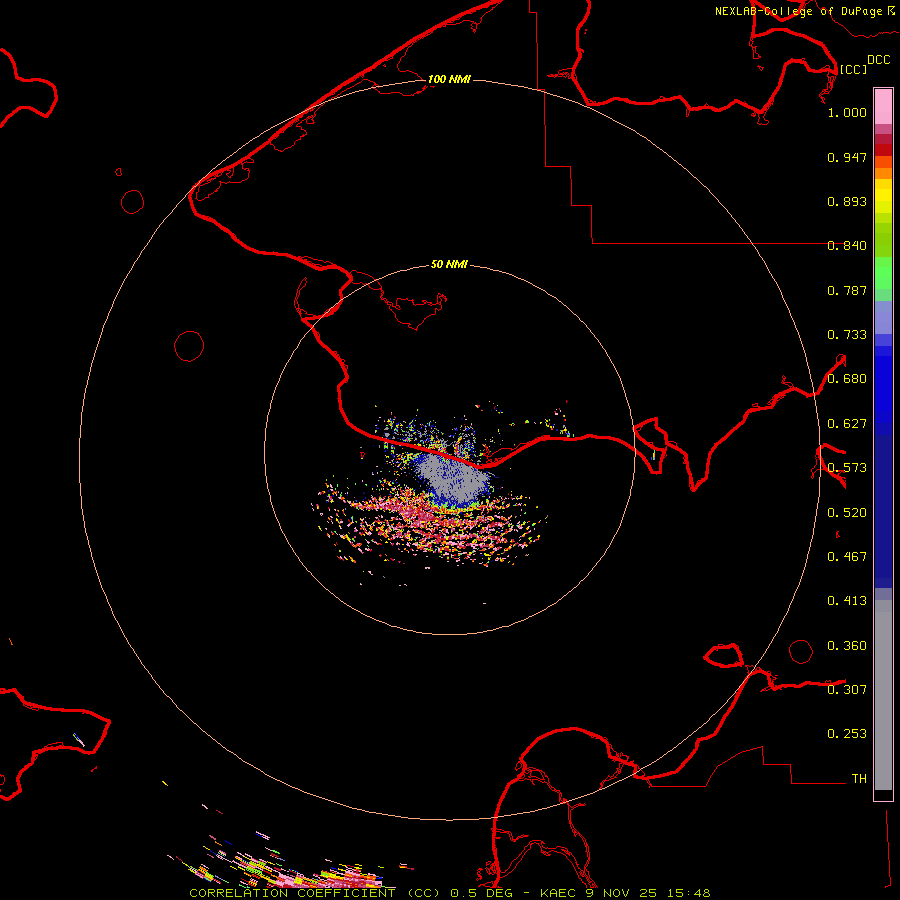Click the 0.253 value on the color scale

coord(847,734)
